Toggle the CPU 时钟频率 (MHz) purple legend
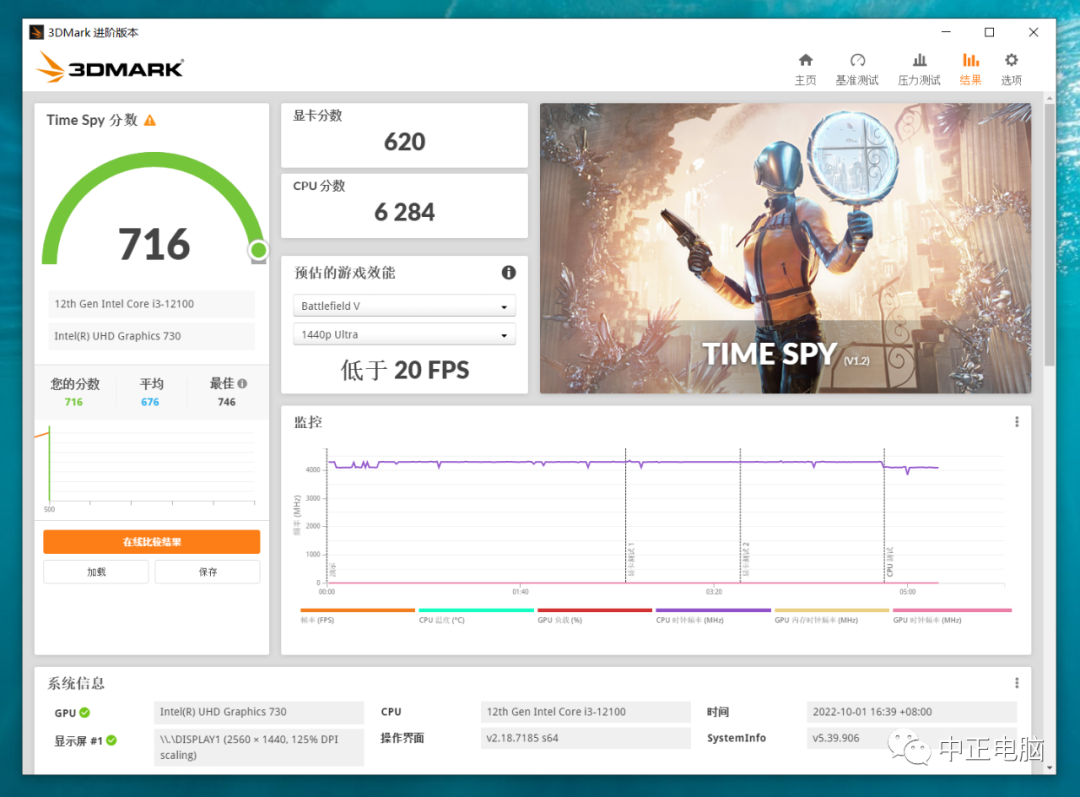This screenshot has width=1080, height=797. [x=713, y=616]
